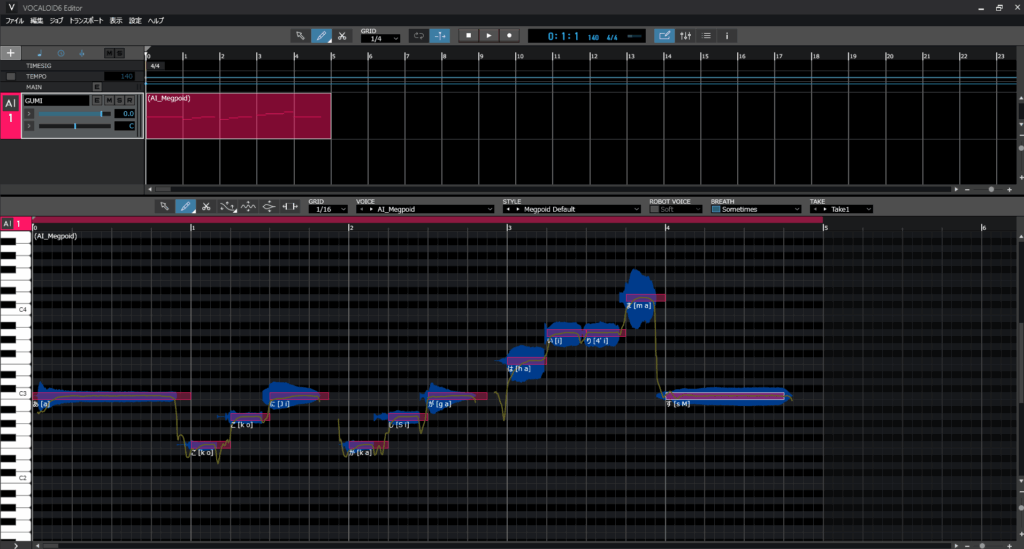Open the ジョブ menu
The width and height of the screenshot is (1024, 549).
click(x=57, y=21)
